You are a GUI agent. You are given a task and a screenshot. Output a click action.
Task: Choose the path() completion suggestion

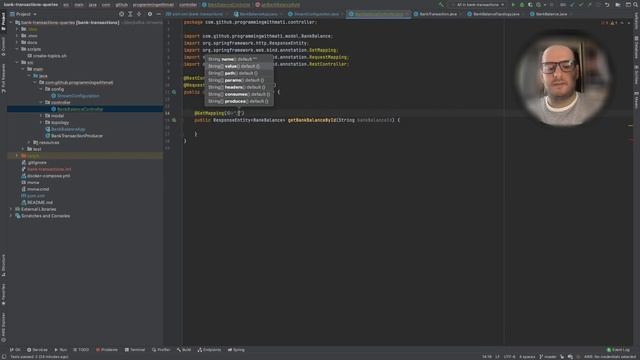click(x=239, y=73)
